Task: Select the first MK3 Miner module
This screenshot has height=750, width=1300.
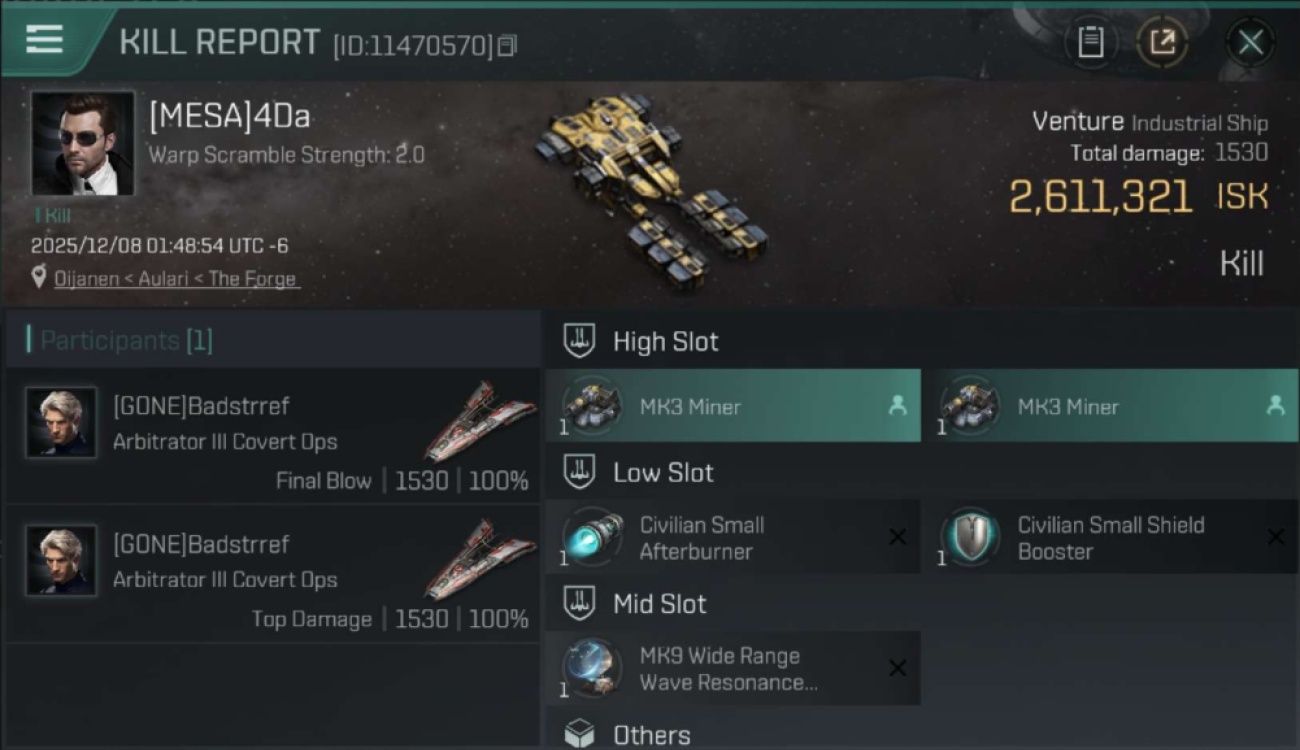Action: [733, 406]
